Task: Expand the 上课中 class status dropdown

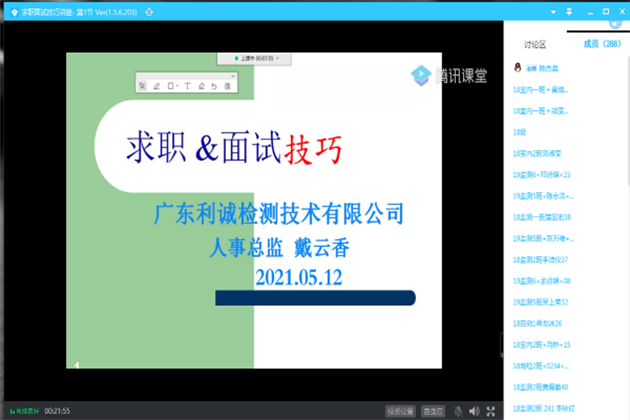Action: [x=277, y=58]
